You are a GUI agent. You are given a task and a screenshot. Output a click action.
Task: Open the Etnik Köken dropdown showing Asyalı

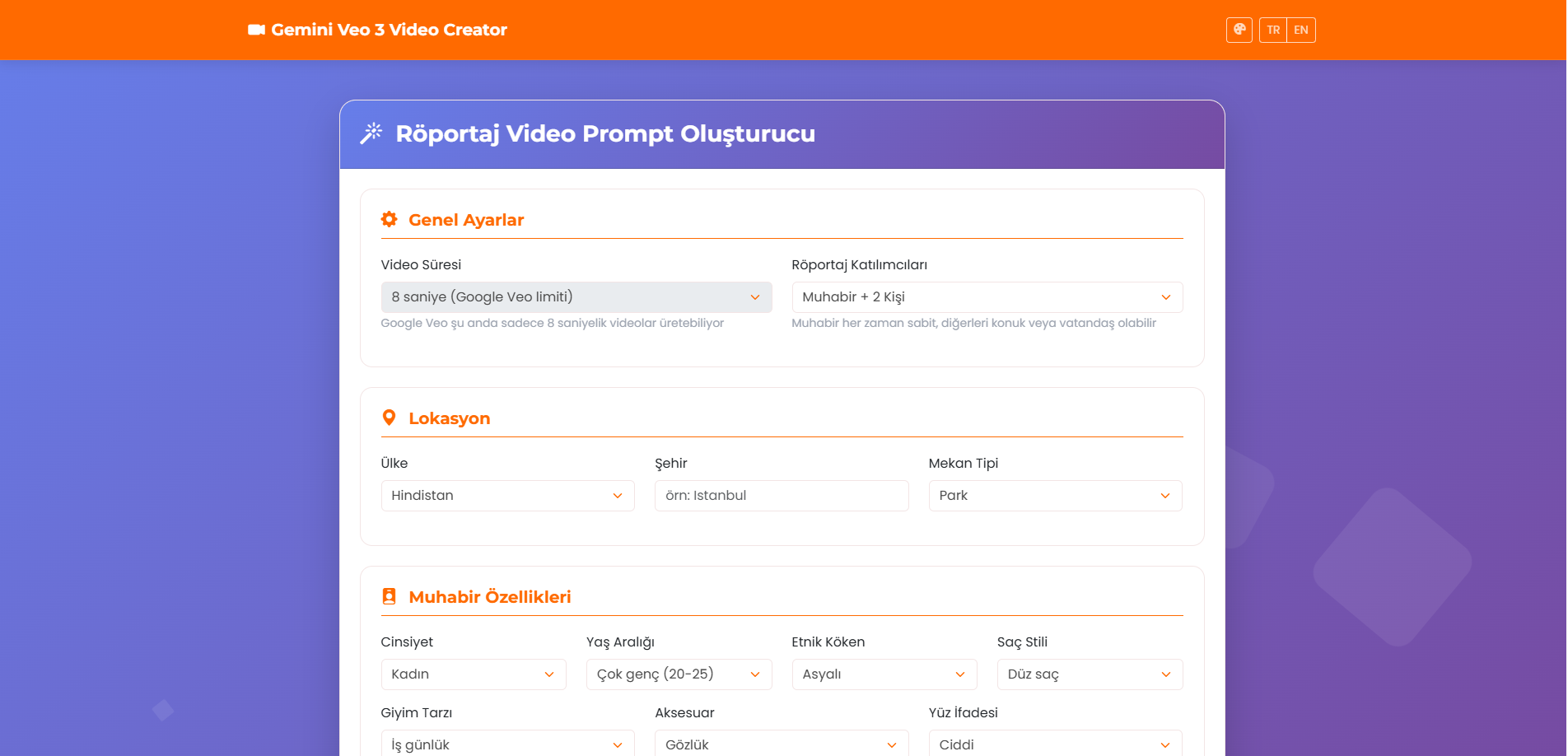tap(884, 674)
